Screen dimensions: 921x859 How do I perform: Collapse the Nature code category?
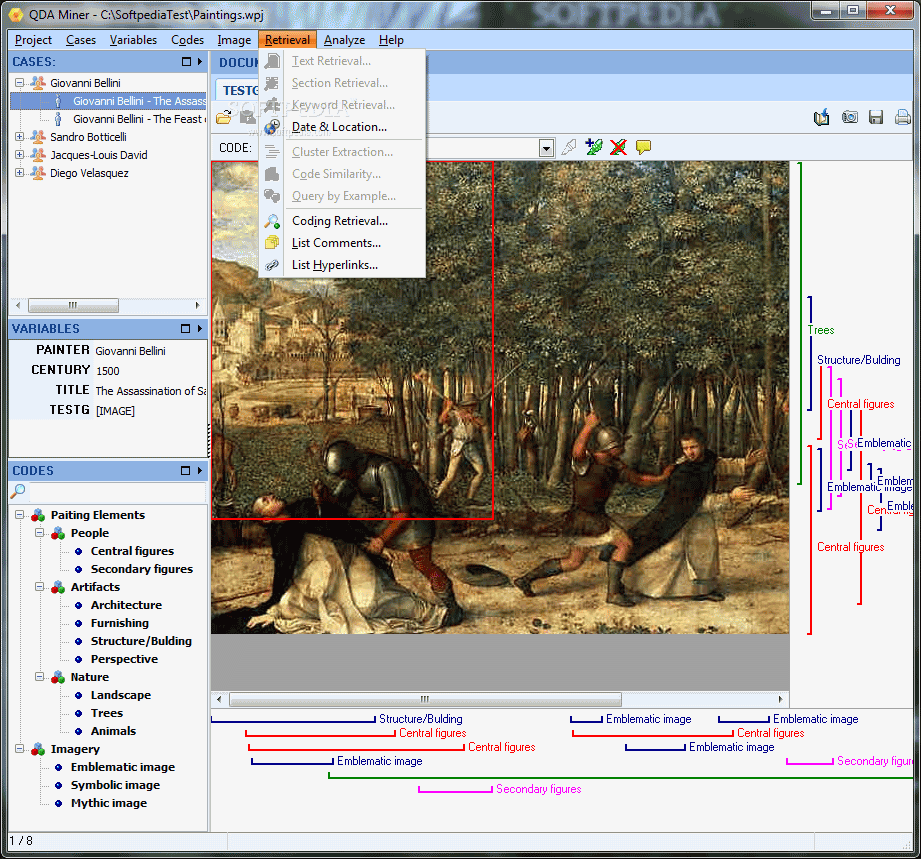point(39,677)
